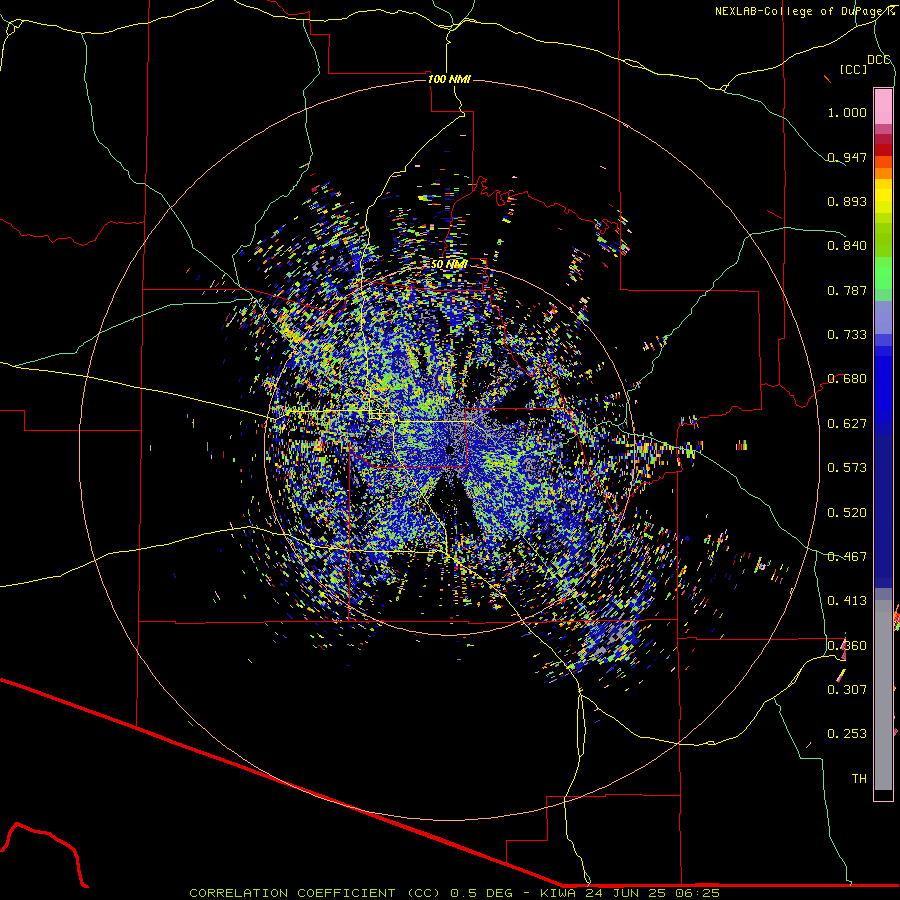Pick the yellow segment of the color bar

coord(883,196)
